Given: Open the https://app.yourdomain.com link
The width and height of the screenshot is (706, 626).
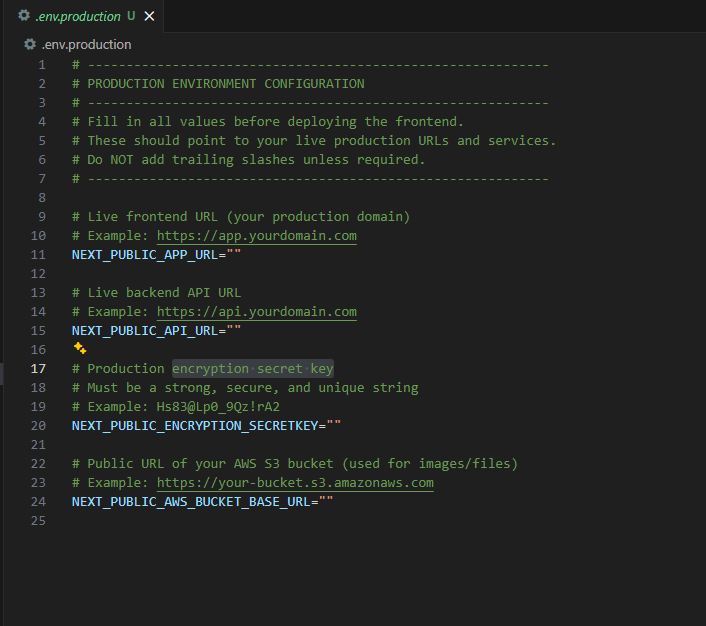Looking at the screenshot, I should [257, 236].
